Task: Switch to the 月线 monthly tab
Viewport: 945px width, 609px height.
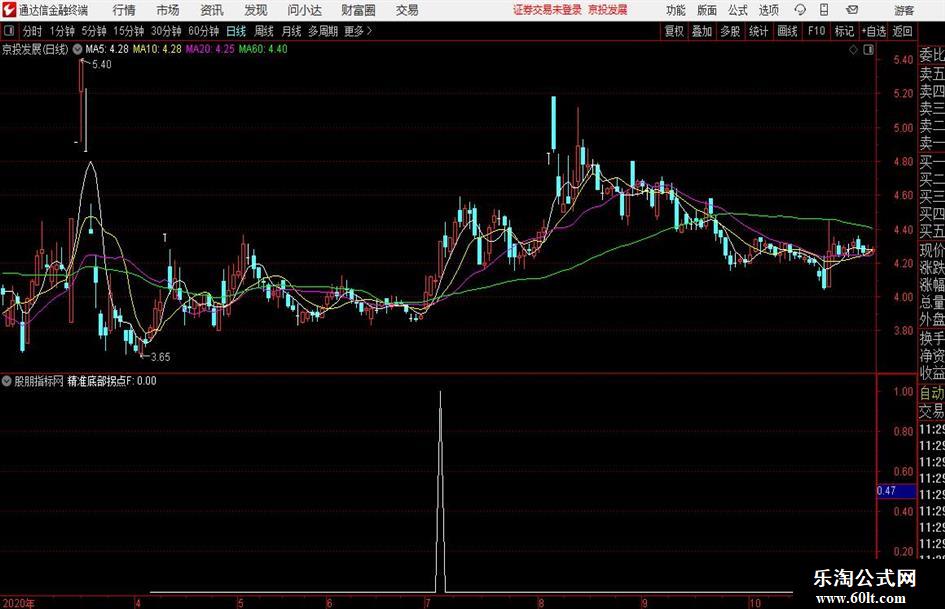Action: coord(292,31)
